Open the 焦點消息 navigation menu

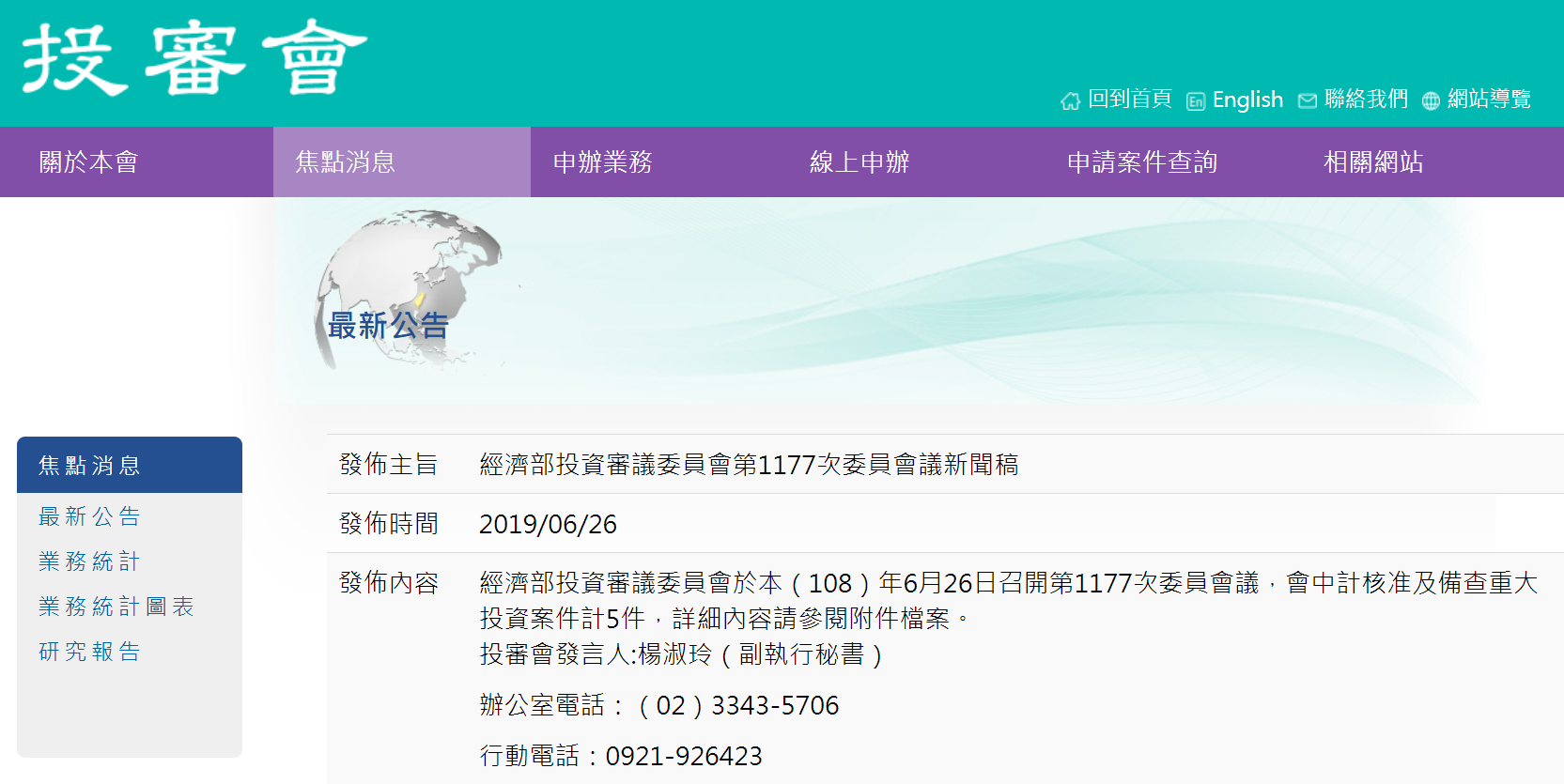pyautogui.click(x=402, y=162)
